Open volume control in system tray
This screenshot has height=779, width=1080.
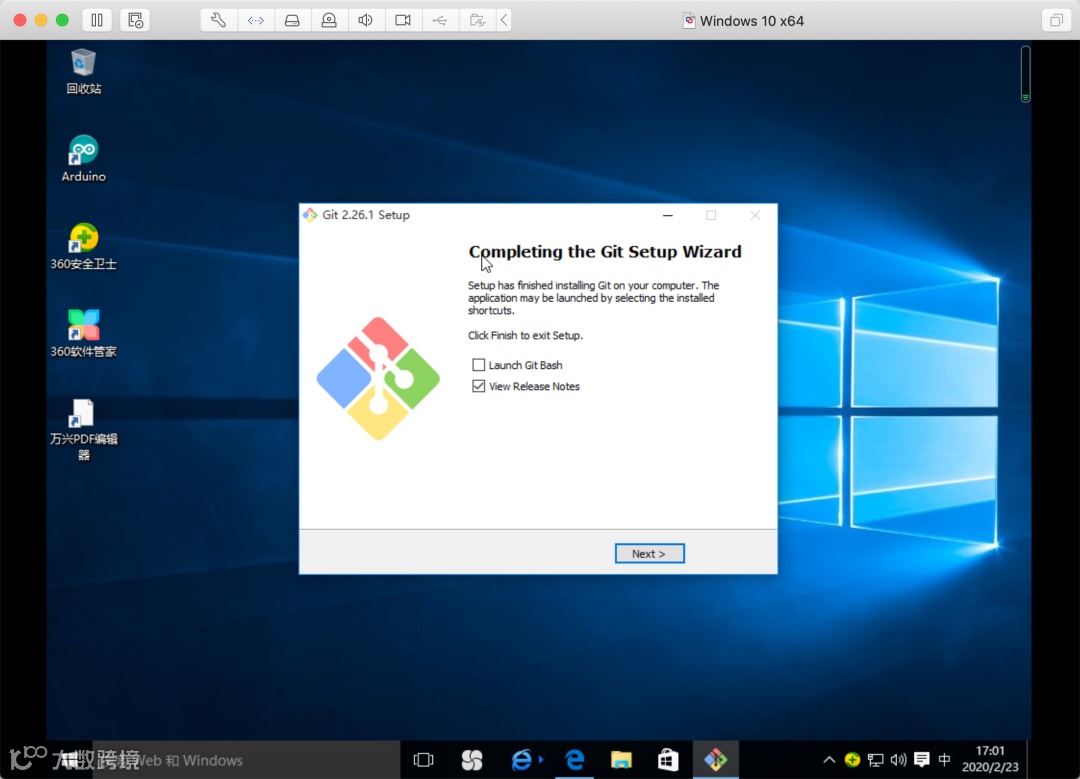point(898,760)
